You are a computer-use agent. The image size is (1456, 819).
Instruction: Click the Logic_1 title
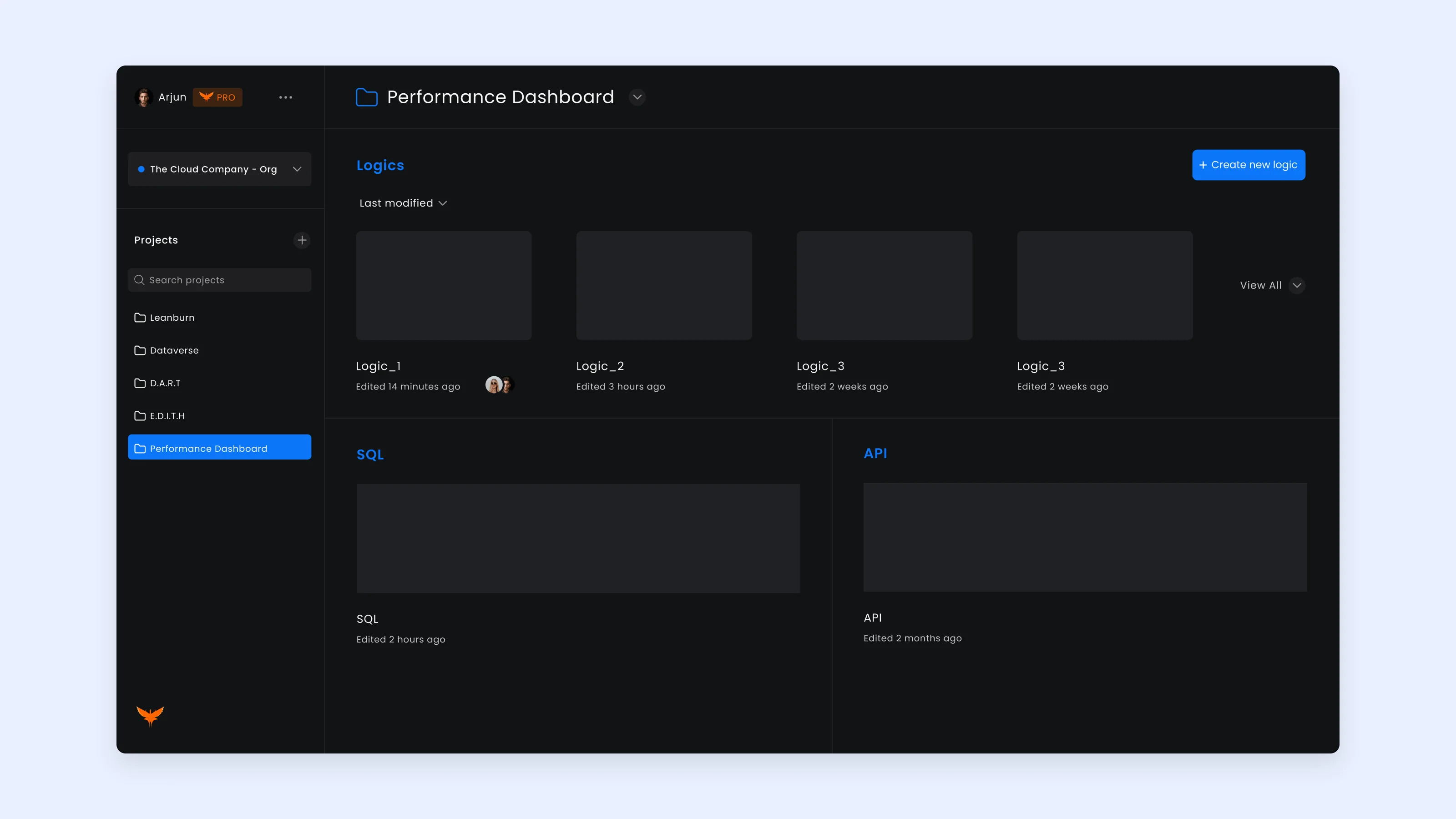pos(378,366)
